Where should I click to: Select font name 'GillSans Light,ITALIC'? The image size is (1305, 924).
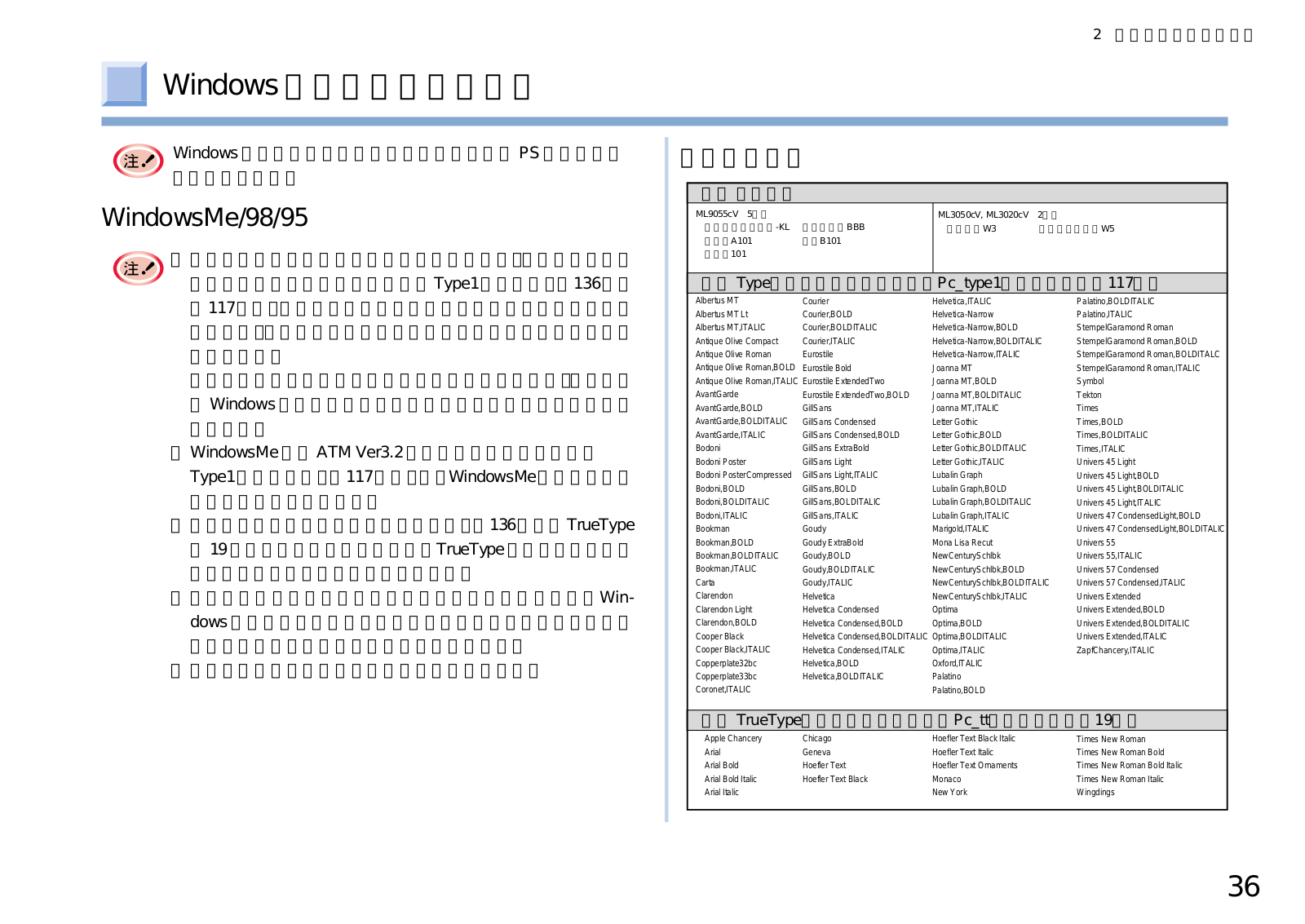click(840, 475)
